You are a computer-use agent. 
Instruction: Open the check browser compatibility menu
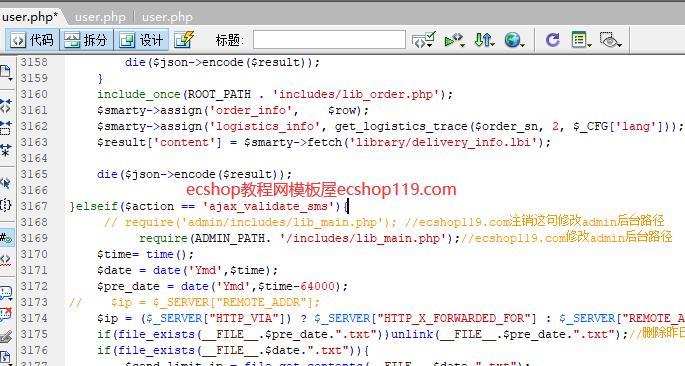pos(423,40)
